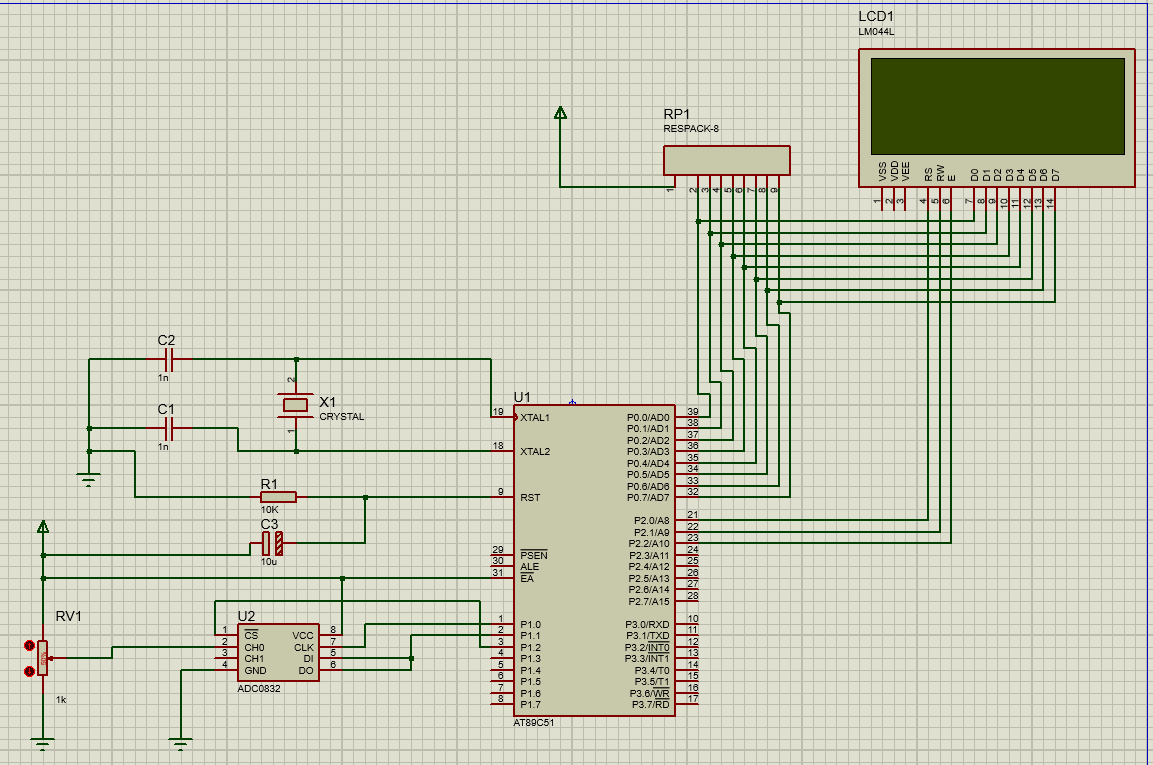1153x765 pixels.
Task: Select the C3 electrolytic capacitor symbol
Action: [x=272, y=543]
